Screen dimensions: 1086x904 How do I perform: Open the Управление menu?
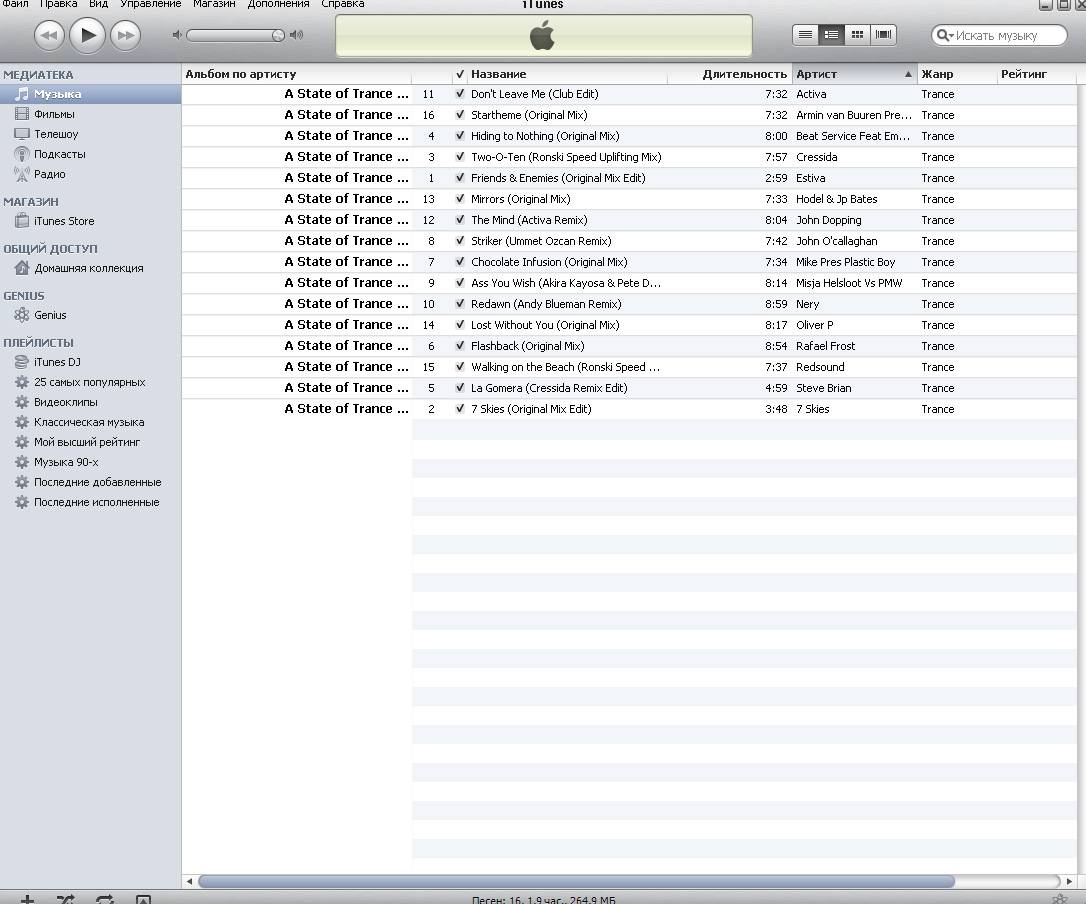tap(150, 4)
